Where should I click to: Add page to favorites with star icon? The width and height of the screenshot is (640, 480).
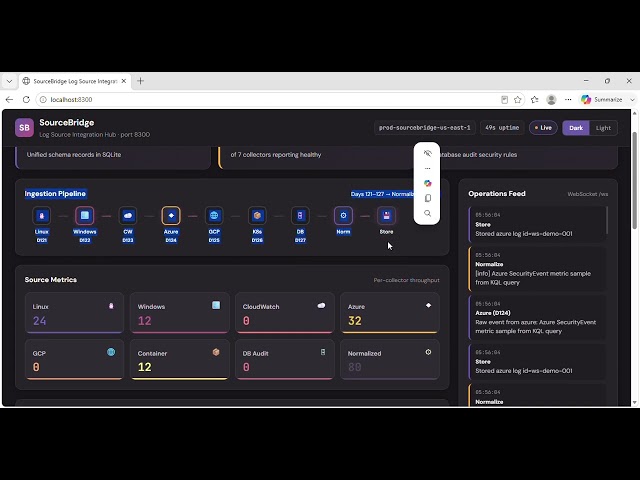coord(518,100)
